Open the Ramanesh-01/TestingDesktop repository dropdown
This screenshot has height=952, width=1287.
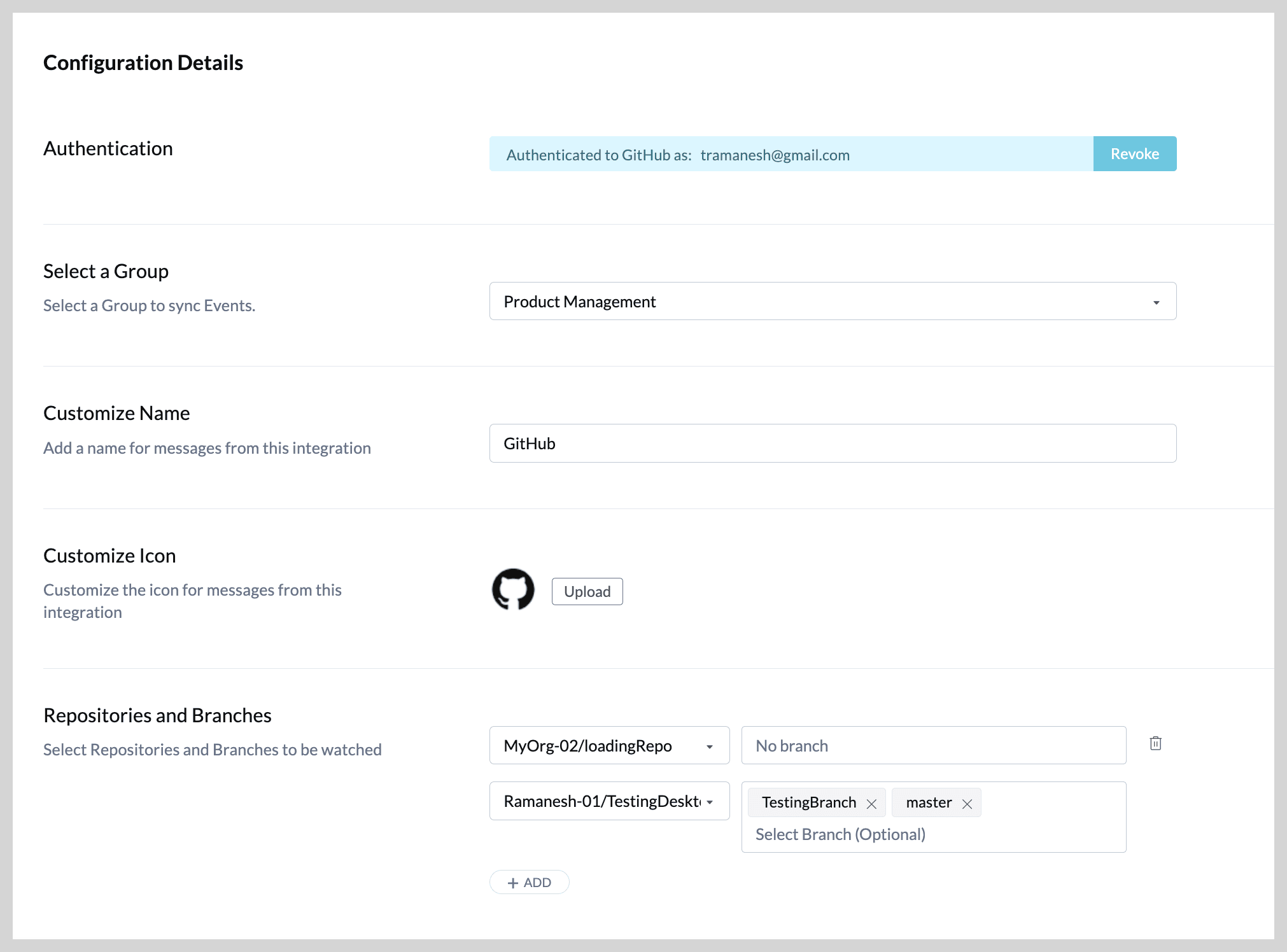(608, 801)
